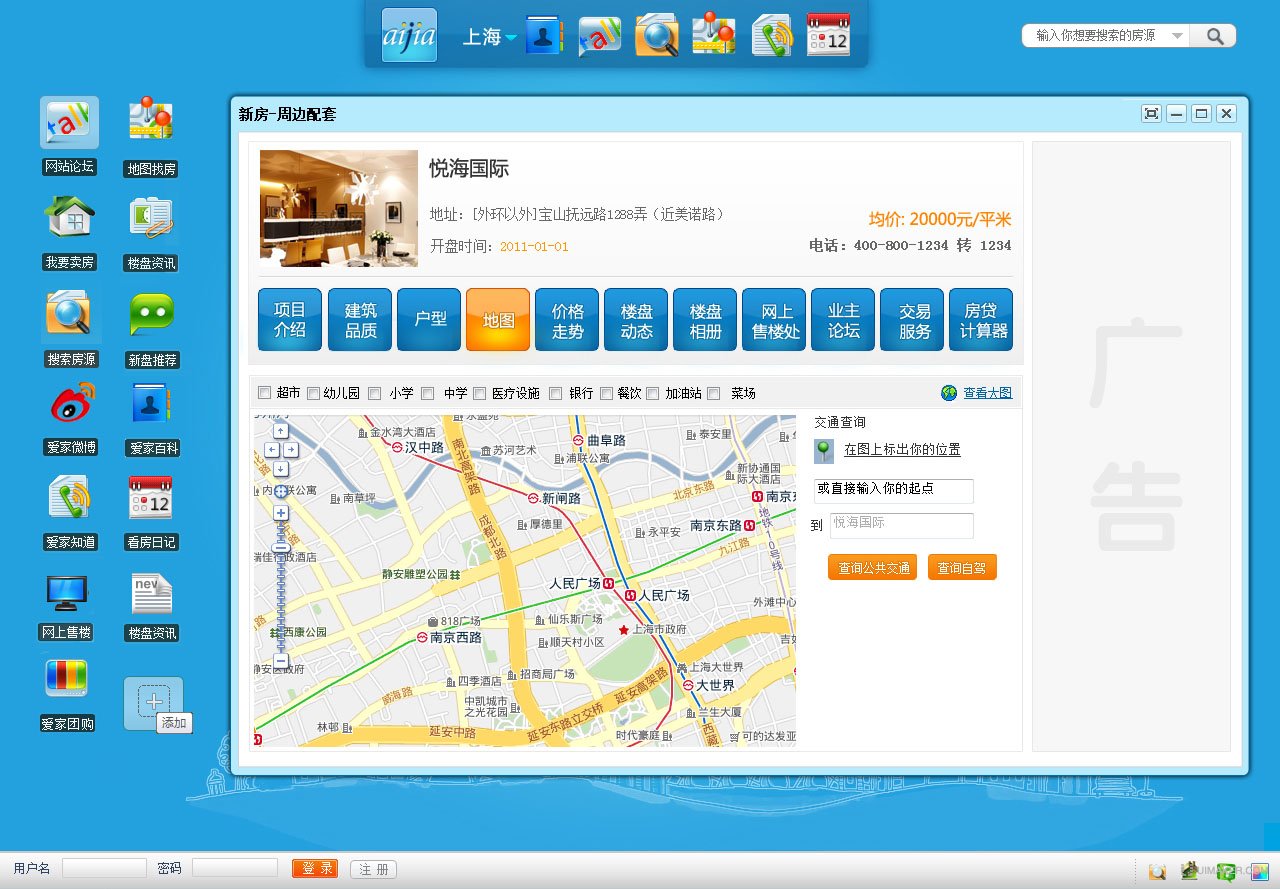Click the map zoom slider handle
Screen dimensions: 1280x889
point(281,548)
